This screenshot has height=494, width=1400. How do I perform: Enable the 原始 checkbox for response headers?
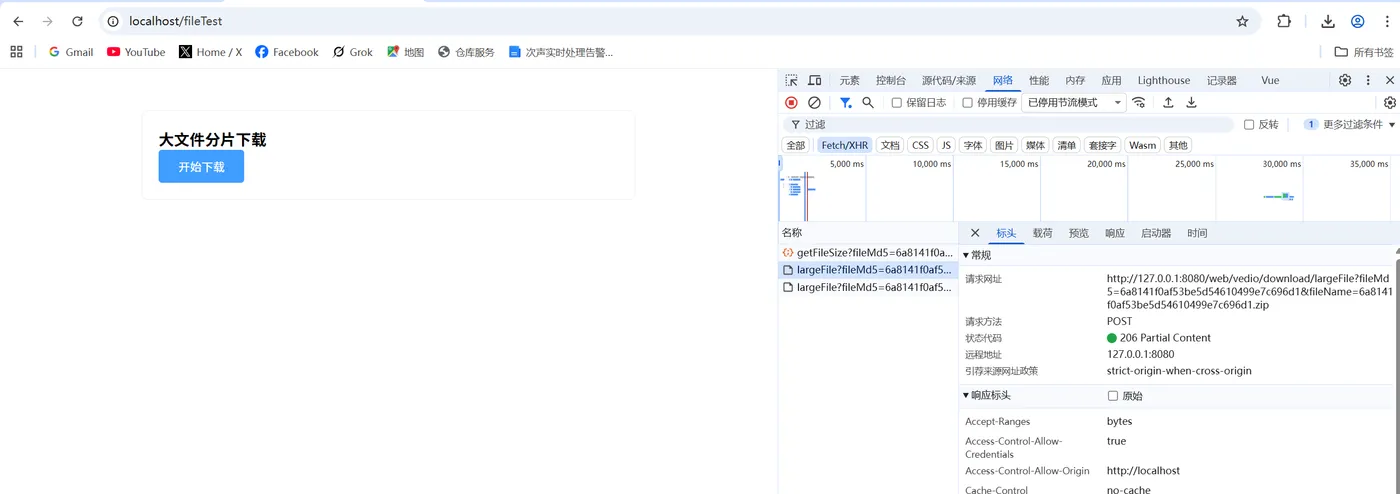[x=1113, y=396]
